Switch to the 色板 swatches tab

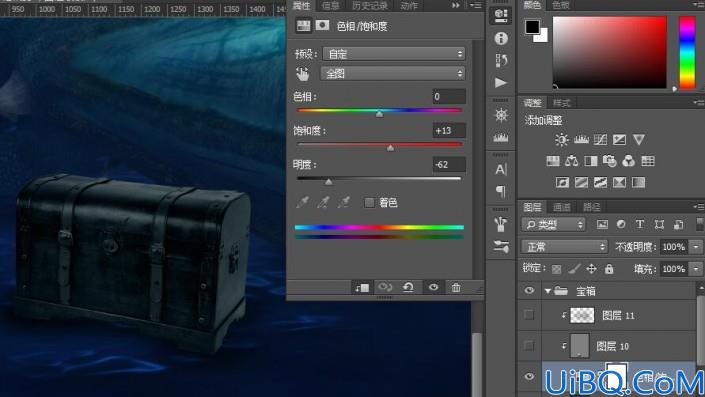click(561, 5)
